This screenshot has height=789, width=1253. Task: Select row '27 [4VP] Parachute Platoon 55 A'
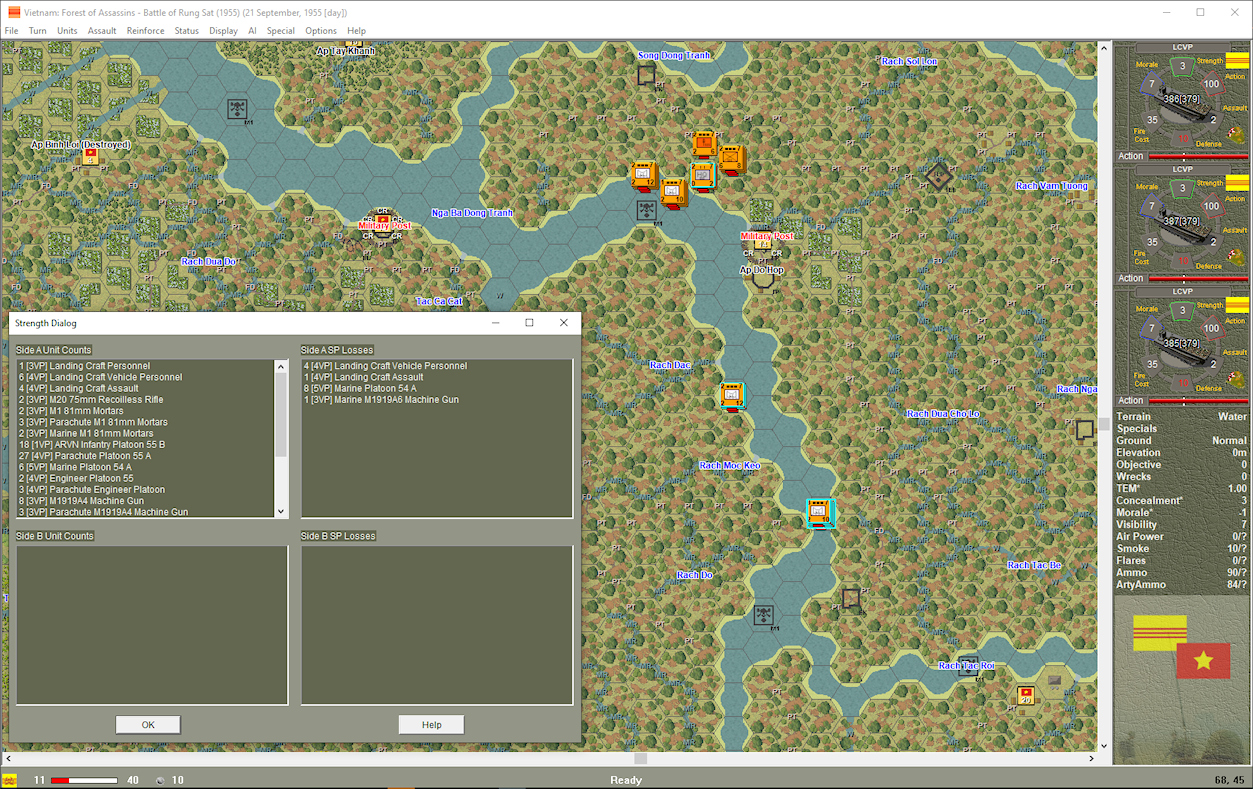(145, 456)
